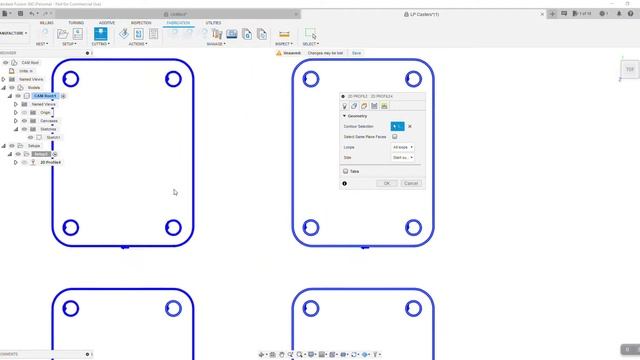
Task: Click the Undo arrow
Action: click(x=32, y=13)
